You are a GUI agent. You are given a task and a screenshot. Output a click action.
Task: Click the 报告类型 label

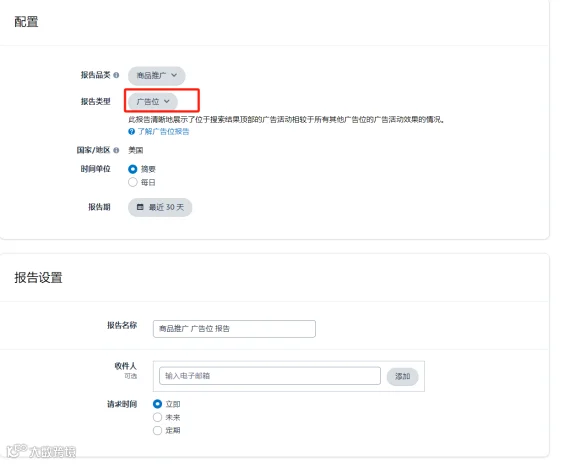(x=95, y=101)
